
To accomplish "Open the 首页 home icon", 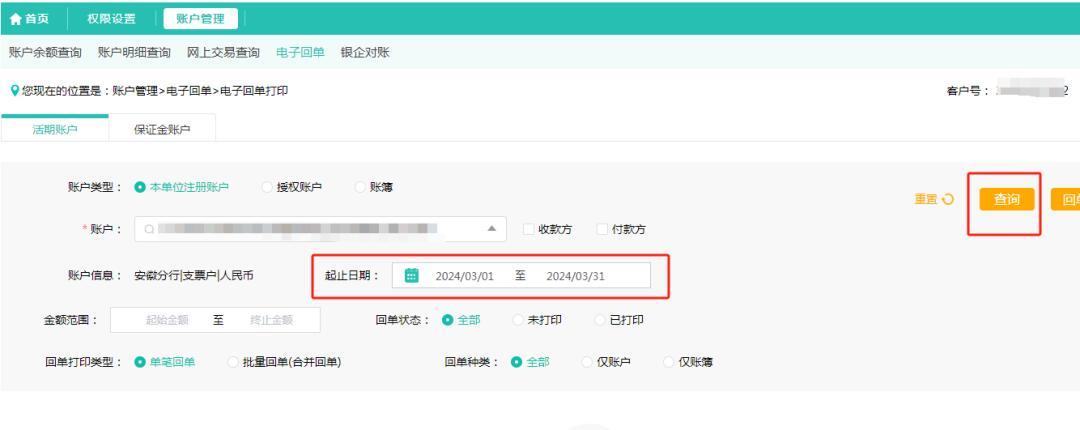I will point(15,19).
